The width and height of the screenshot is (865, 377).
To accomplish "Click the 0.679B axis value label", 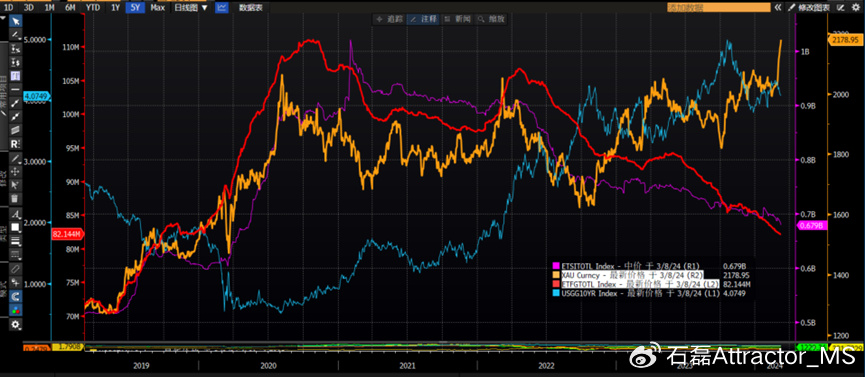I will [811, 225].
